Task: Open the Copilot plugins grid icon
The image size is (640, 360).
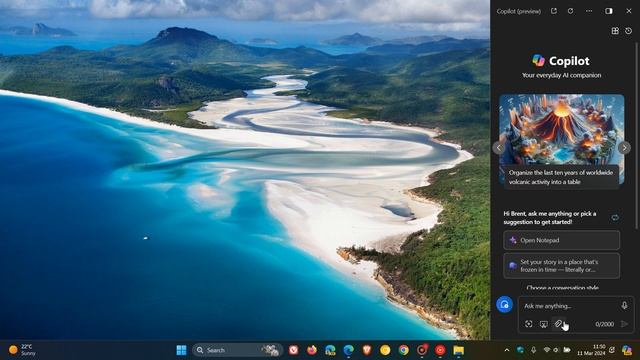Action: (x=615, y=31)
